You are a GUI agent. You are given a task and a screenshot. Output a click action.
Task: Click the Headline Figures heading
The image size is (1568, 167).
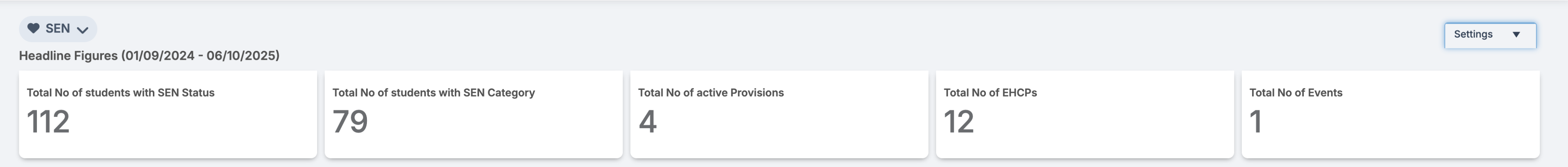68,56
